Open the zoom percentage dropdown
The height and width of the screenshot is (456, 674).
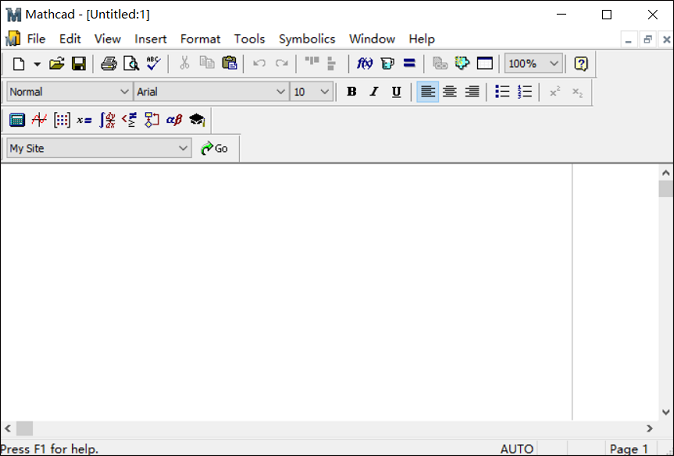point(554,64)
